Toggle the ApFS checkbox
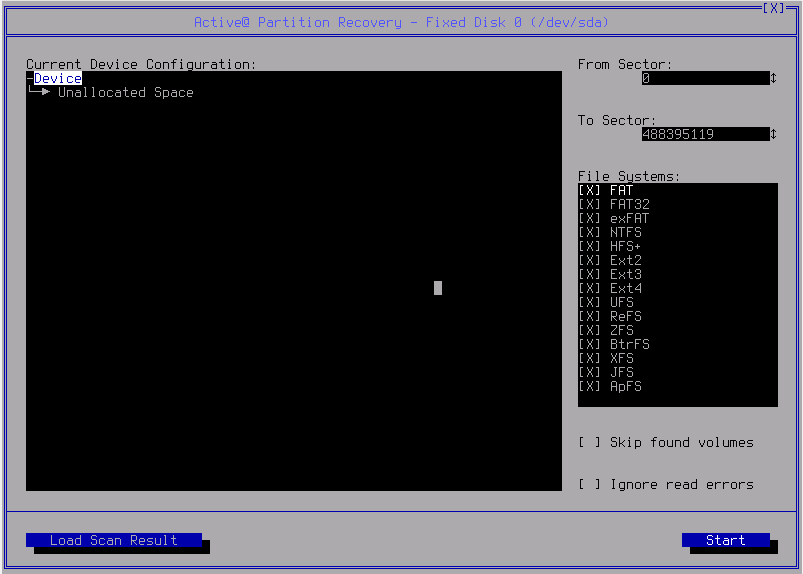The image size is (803, 574). 589,386
